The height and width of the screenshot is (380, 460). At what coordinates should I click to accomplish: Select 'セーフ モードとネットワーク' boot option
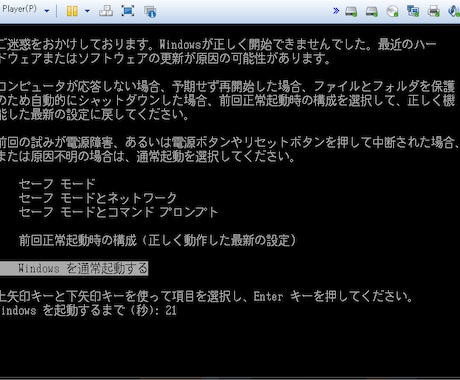coord(98,198)
